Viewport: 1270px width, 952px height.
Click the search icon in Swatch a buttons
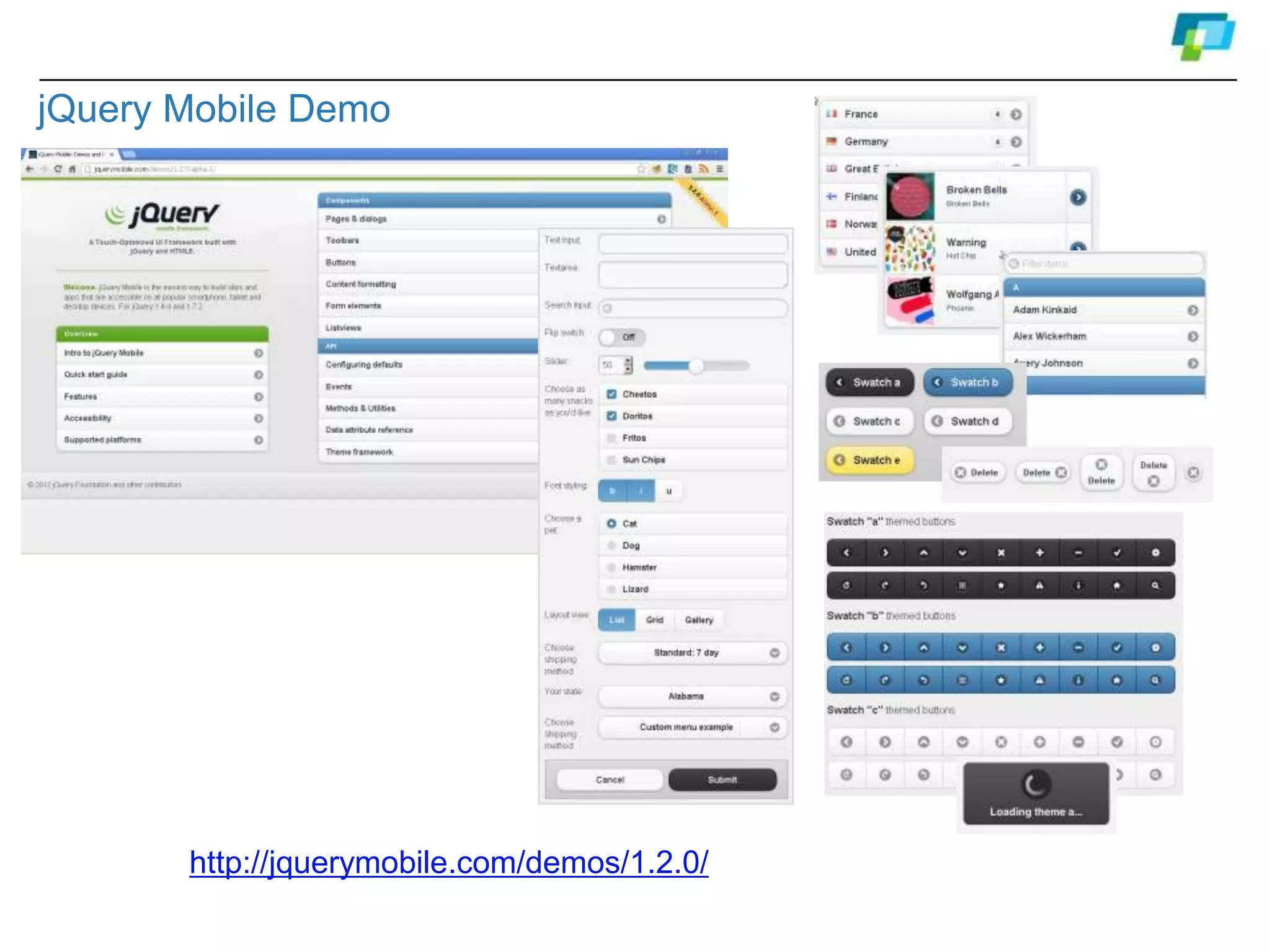(x=1155, y=585)
